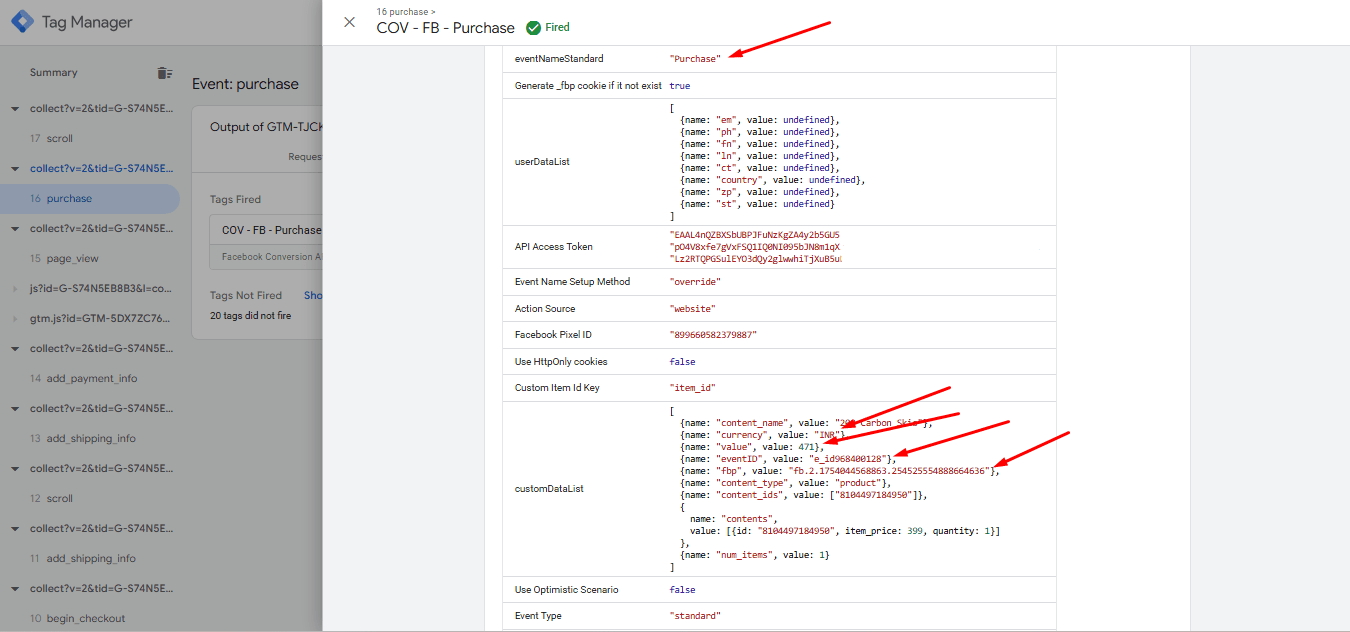The width and height of the screenshot is (1350, 632).
Task: Close the COV - FB - Purchase tag panel
Action: tap(349, 22)
